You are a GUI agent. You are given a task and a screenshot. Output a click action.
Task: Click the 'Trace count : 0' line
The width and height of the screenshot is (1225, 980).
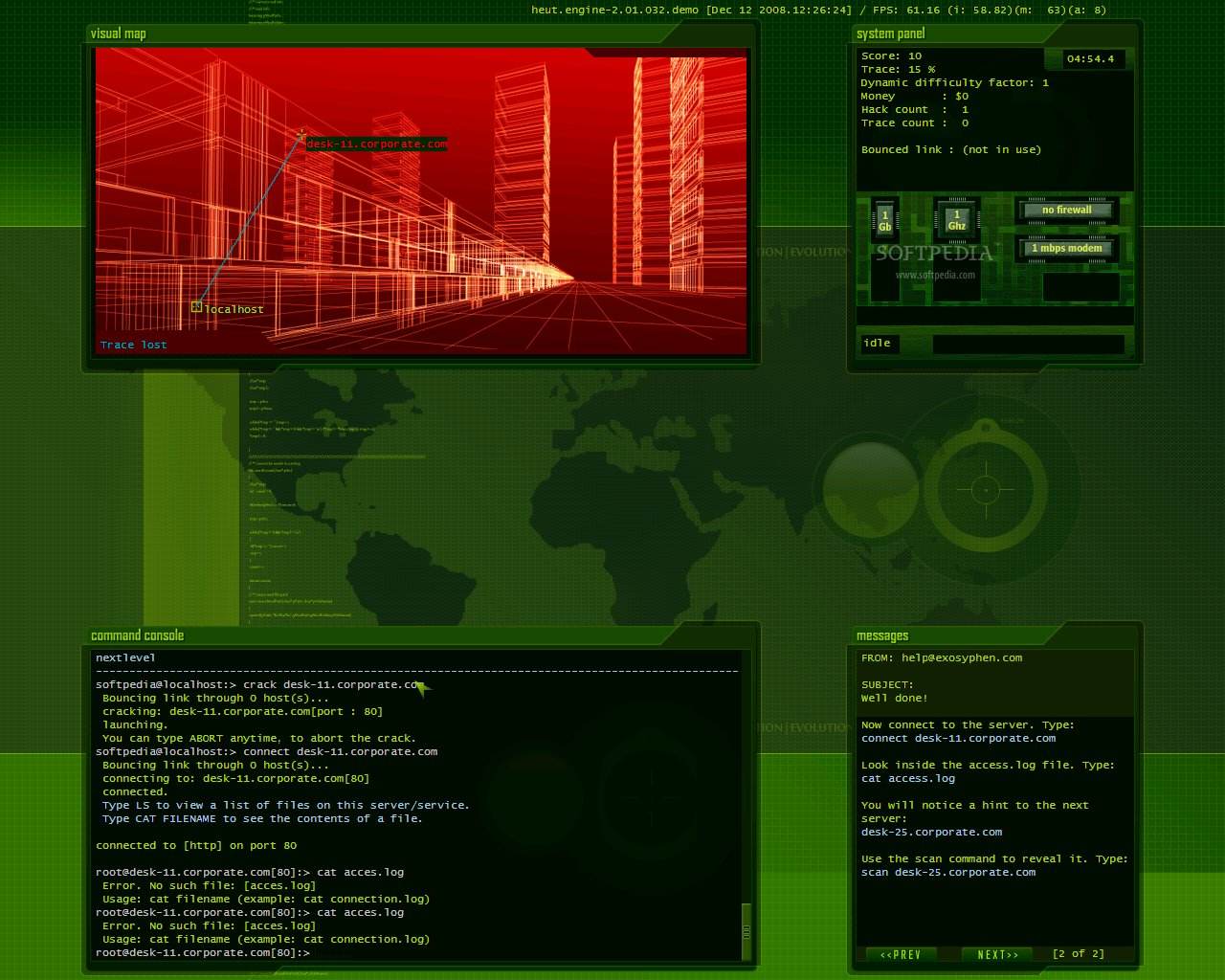[914, 122]
